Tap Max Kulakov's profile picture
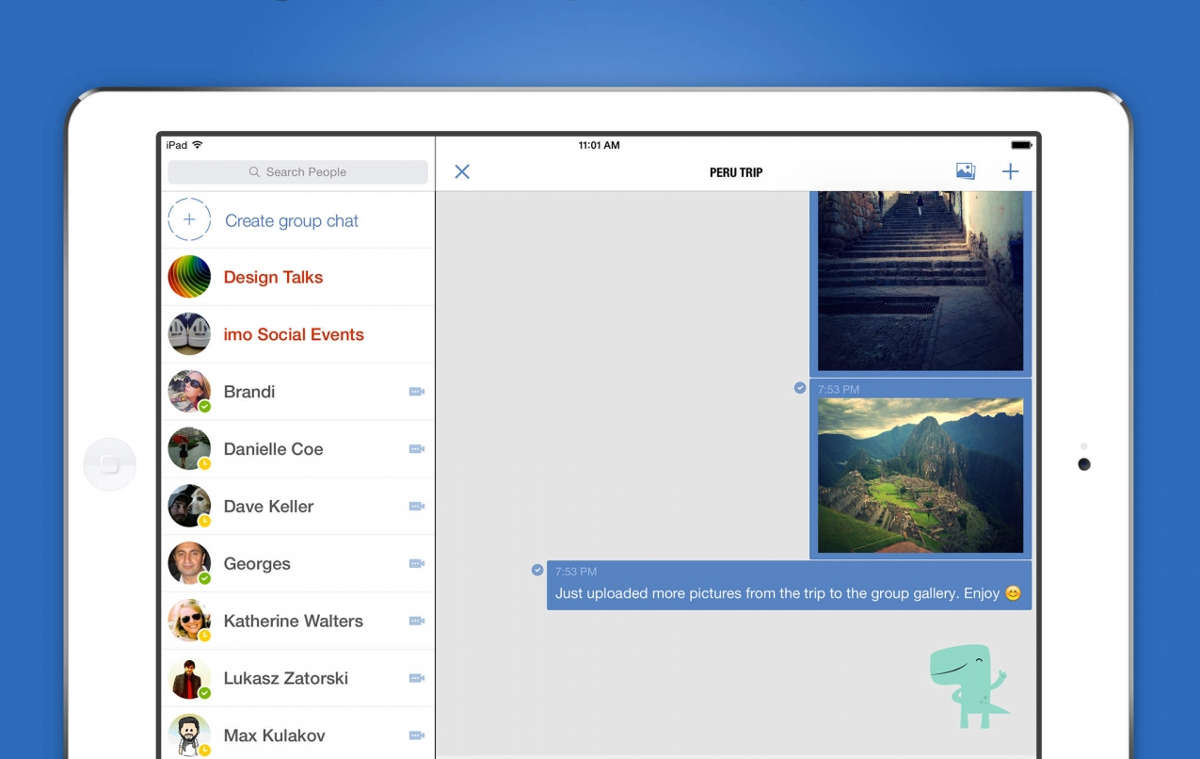The height and width of the screenshot is (759, 1200). click(x=189, y=735)
